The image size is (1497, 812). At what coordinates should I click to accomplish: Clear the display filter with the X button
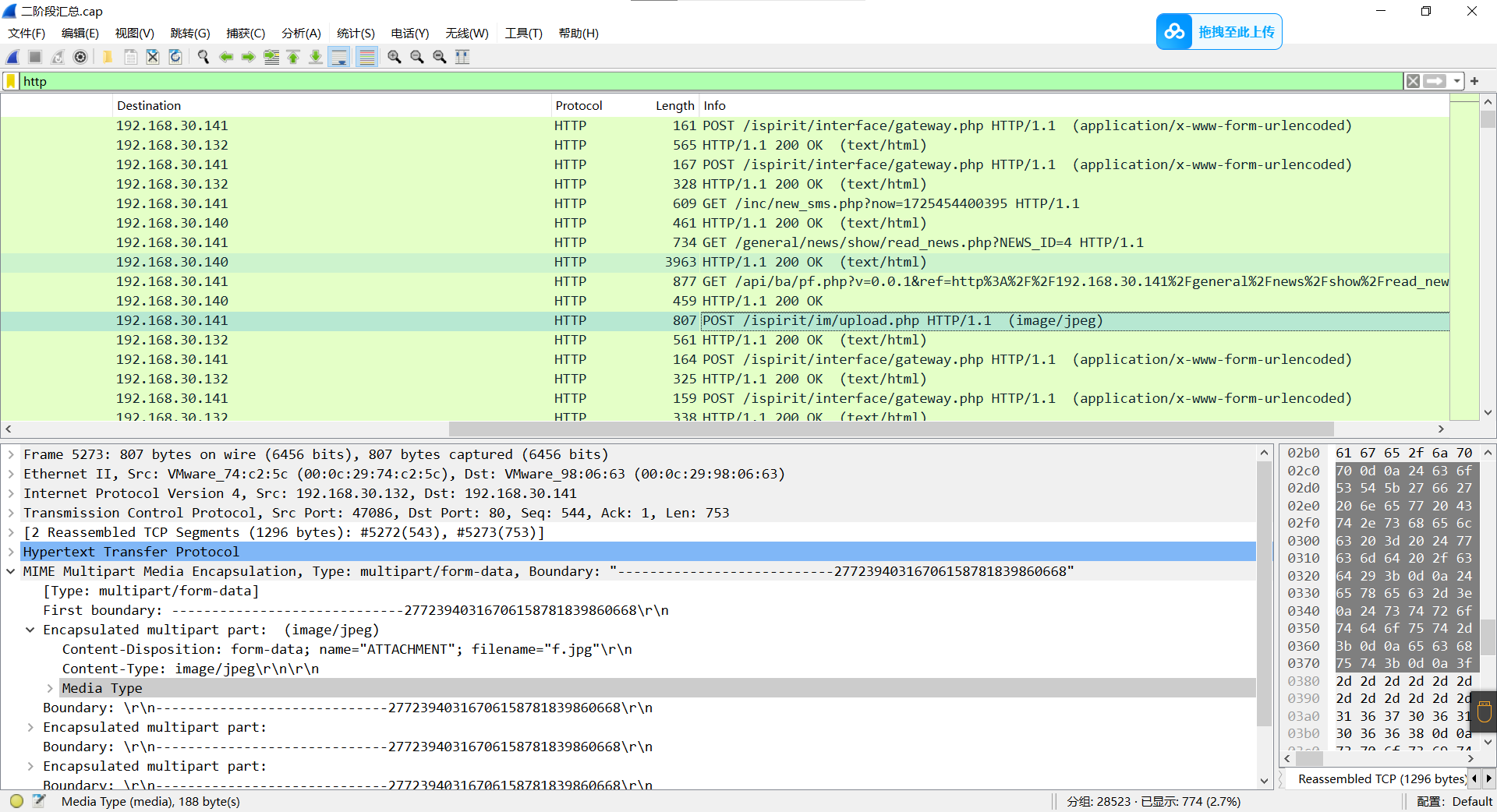pos(1413,81)
